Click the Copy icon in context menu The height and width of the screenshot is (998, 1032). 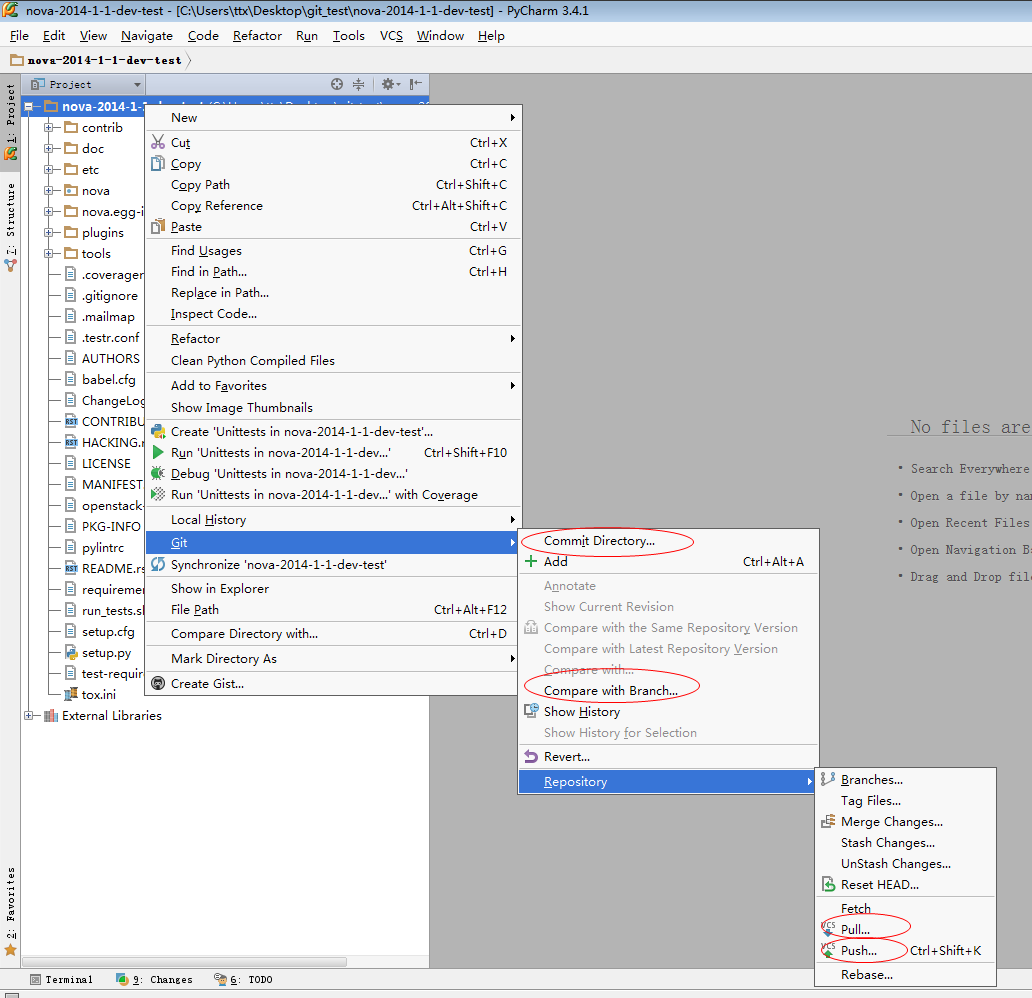158,163
